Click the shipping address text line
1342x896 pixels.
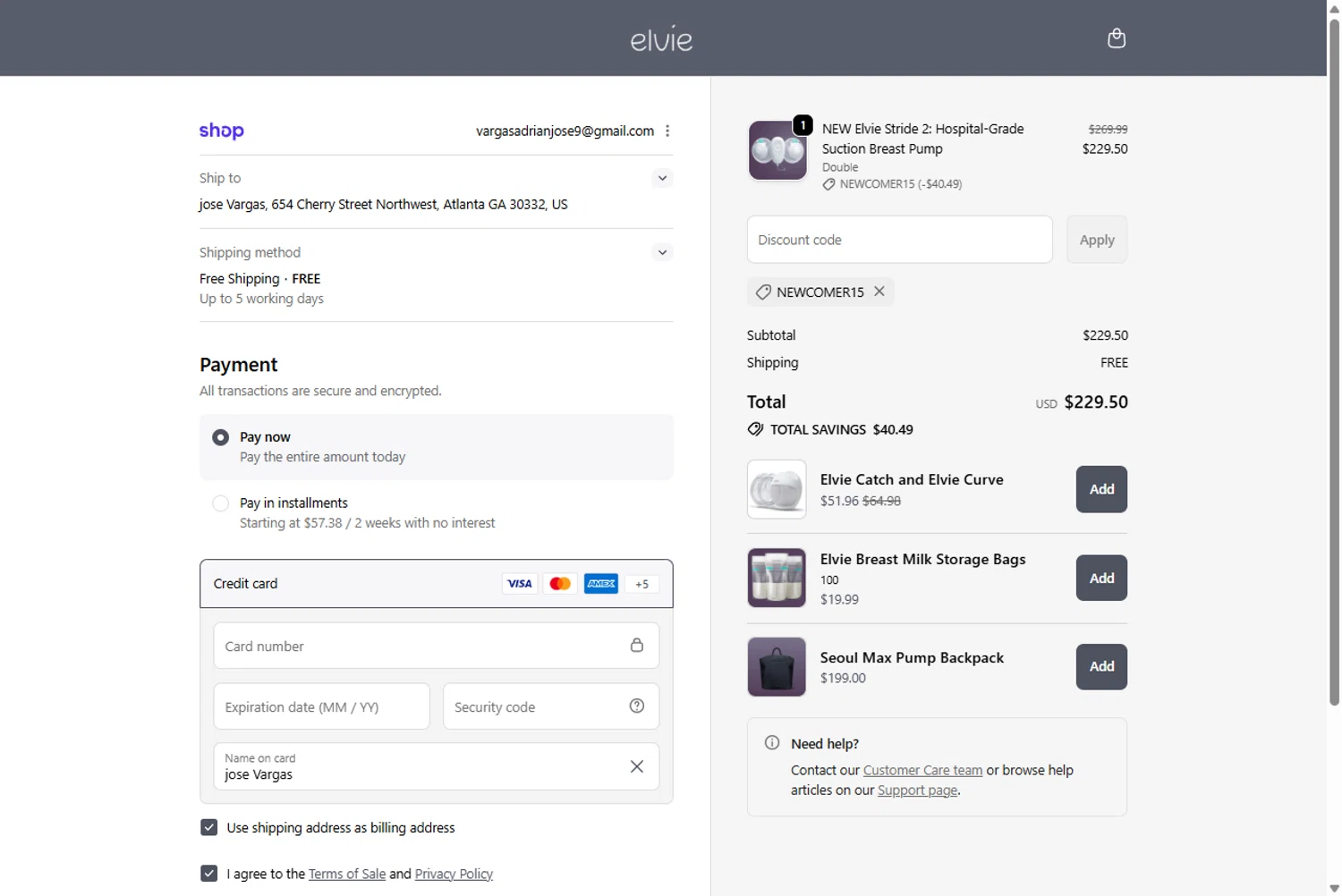pyautogui.click(x=383, y=204)
